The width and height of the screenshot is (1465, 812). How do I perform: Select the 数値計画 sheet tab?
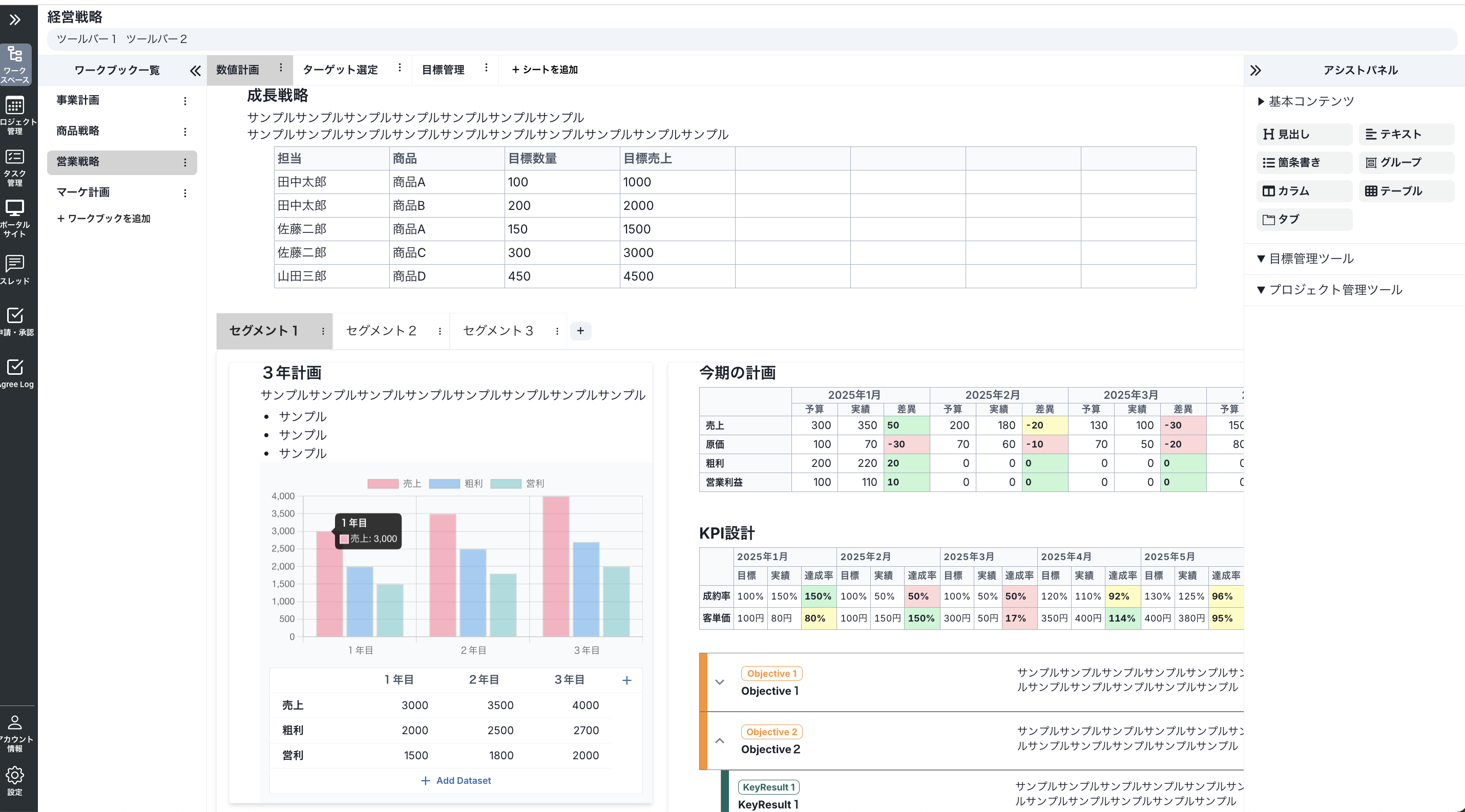click(238, 70)
